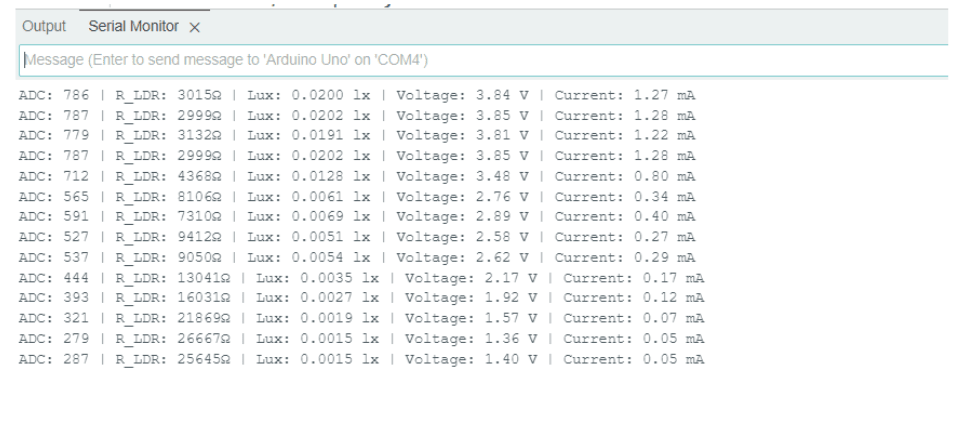Select the Serial Monitor tab
Screen dimensions: 973x424
point(135,26)
